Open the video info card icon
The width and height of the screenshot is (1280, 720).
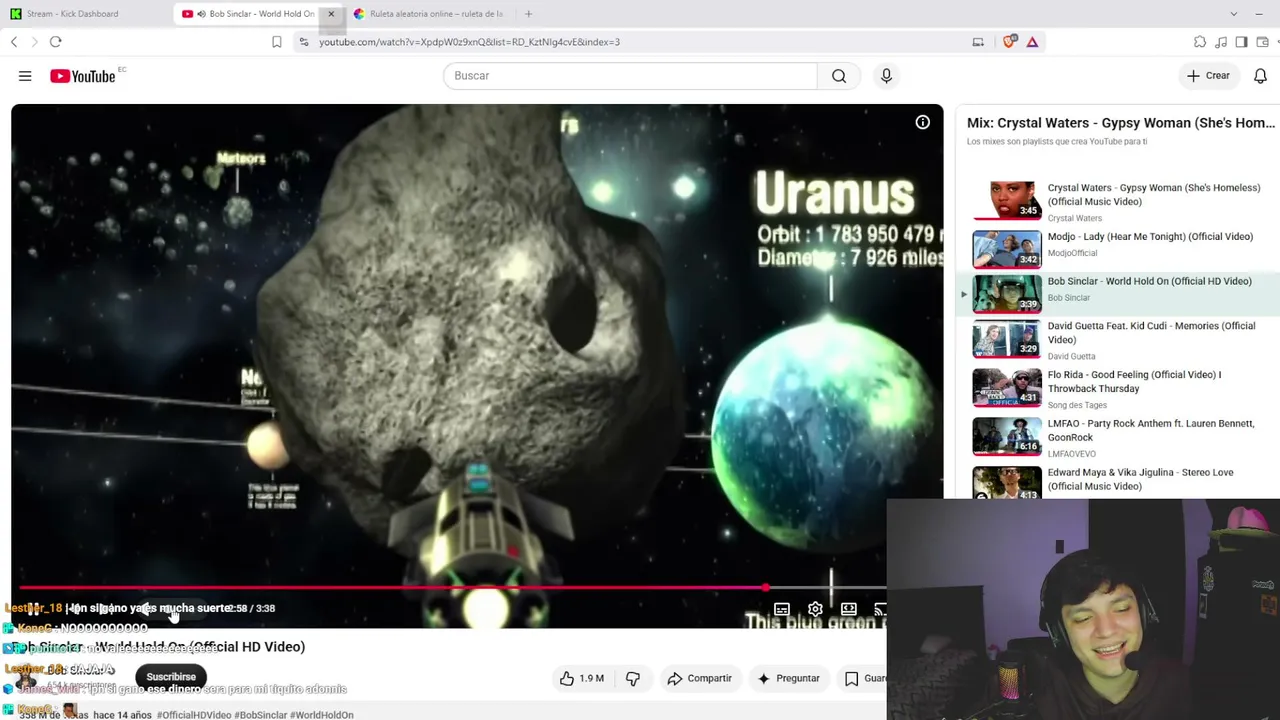click(922, 122)
